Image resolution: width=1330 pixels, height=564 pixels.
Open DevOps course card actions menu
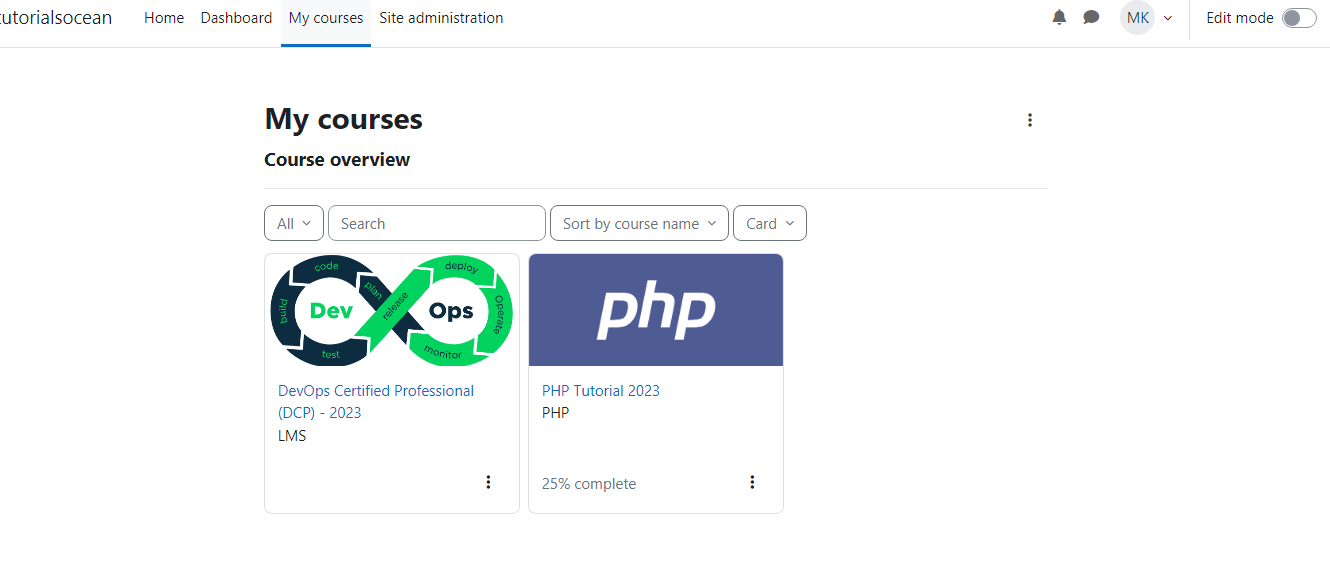(488, 482)
